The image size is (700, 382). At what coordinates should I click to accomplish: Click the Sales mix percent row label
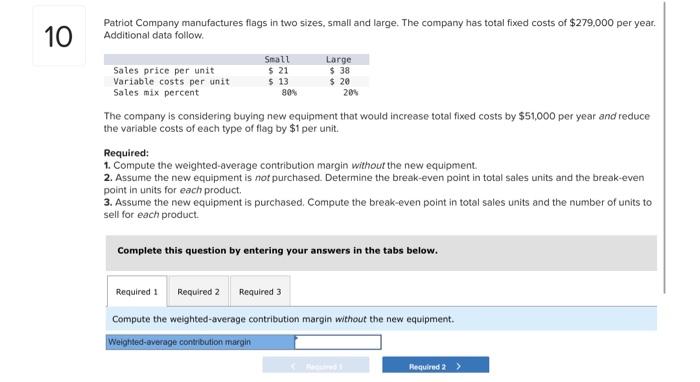click(156, 93)
